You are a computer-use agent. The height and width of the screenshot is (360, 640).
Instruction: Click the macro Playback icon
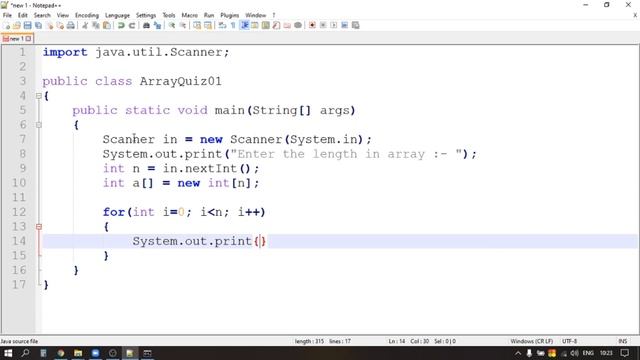point(333,25)
